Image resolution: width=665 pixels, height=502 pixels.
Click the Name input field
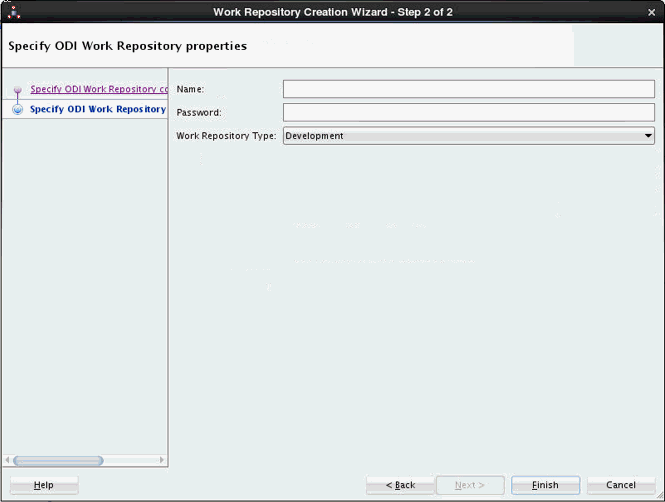tap(469, 89)
